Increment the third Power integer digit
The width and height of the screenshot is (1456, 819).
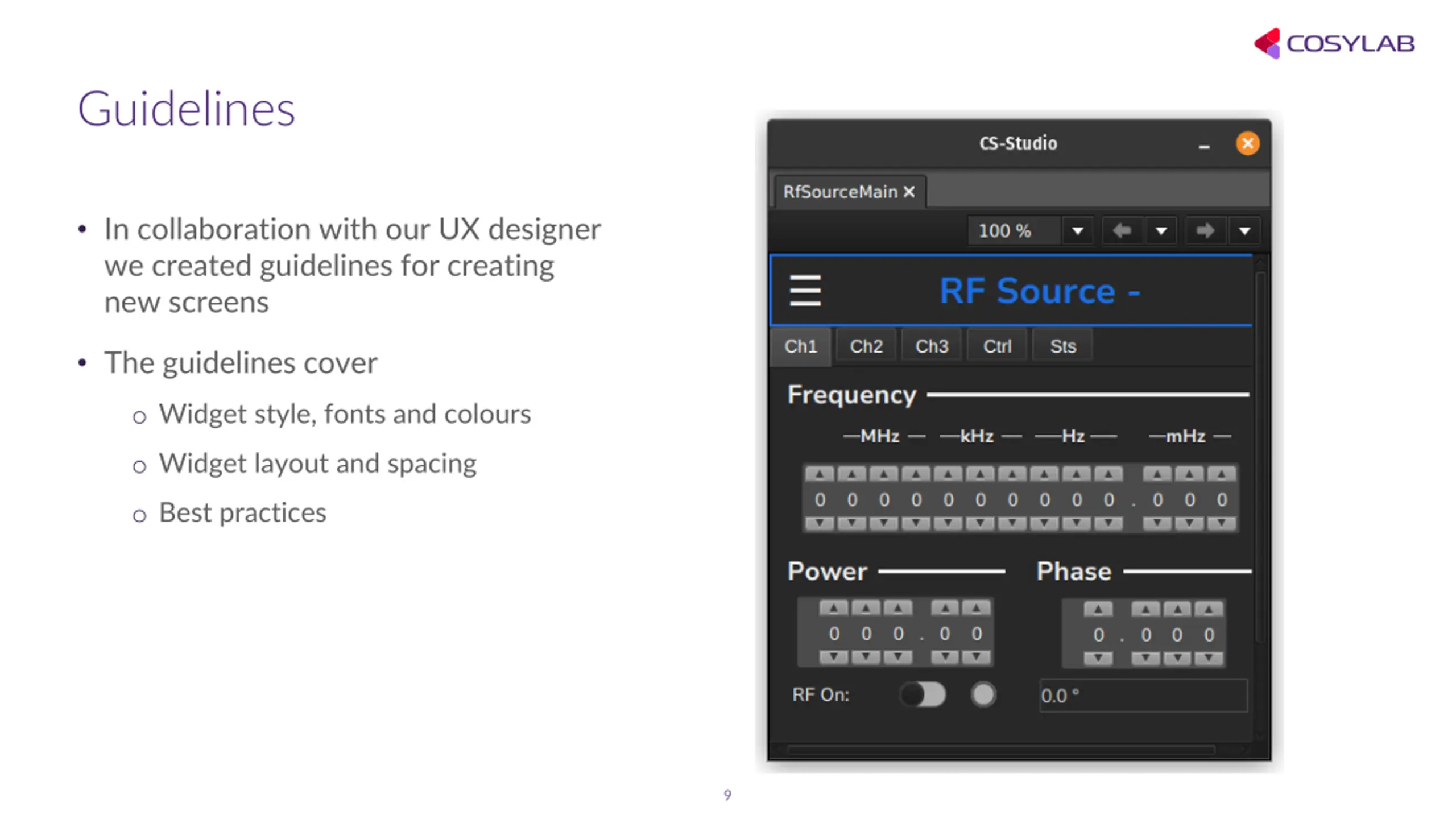pos(897,608)
